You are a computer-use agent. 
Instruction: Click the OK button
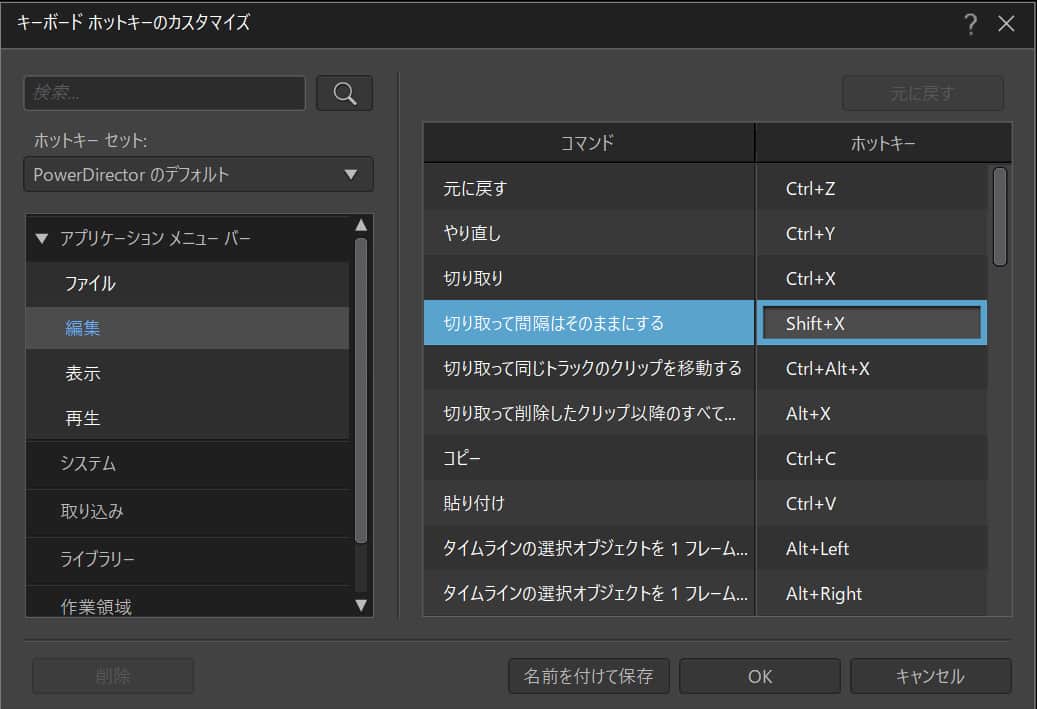[759, 676]
